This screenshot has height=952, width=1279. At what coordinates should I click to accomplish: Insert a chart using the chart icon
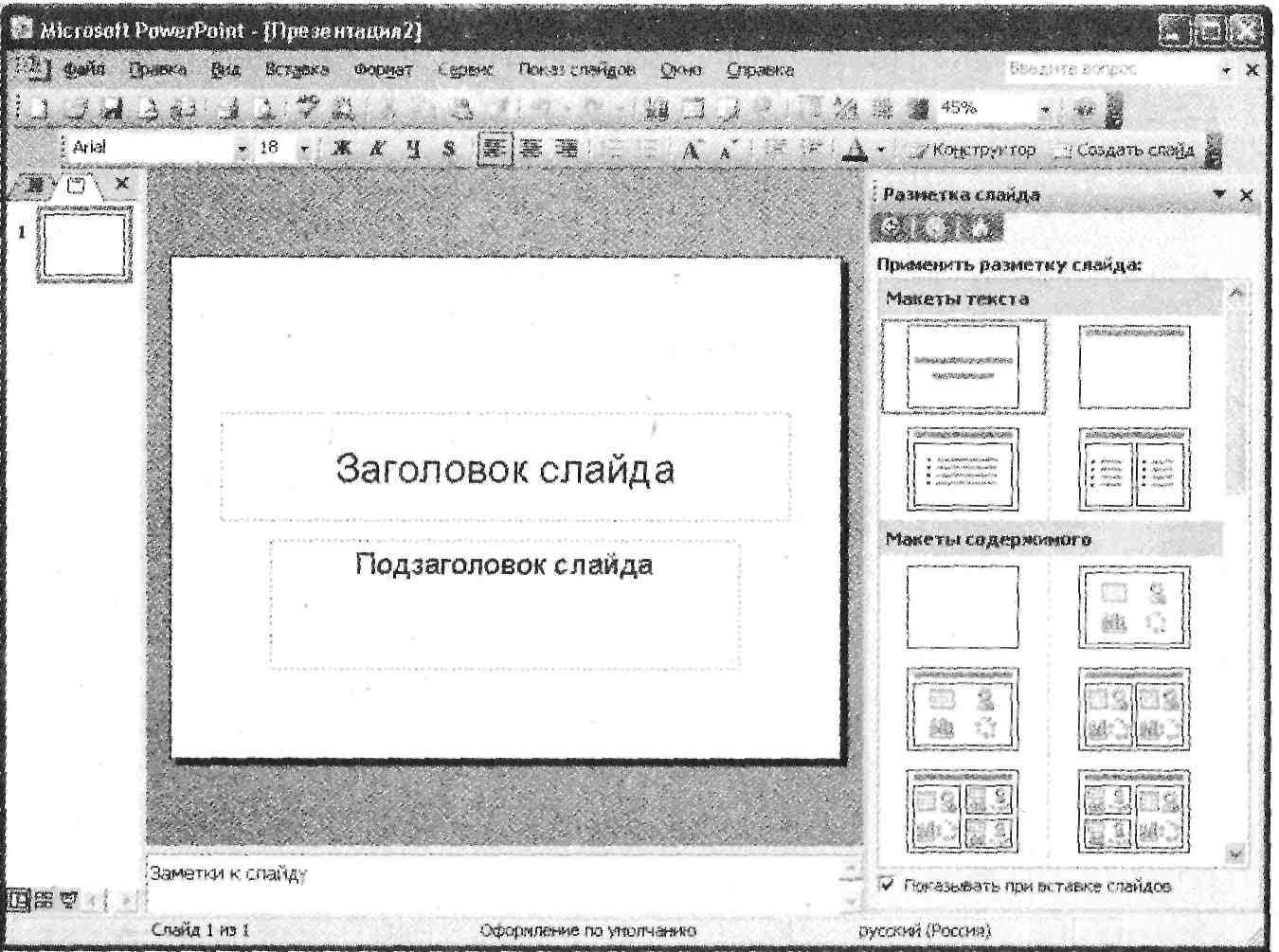pyautogui.click(x=656, y=110)
